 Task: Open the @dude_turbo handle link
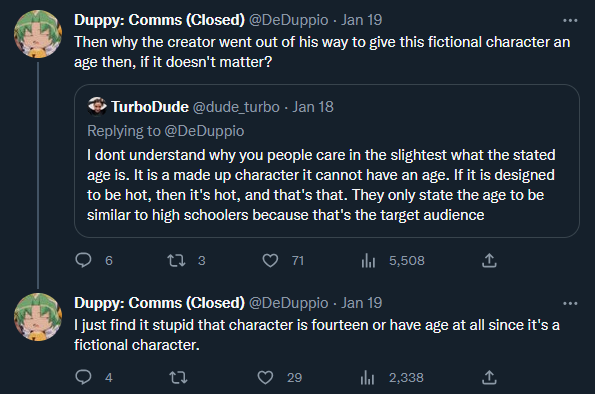click(x=236, y=107)
